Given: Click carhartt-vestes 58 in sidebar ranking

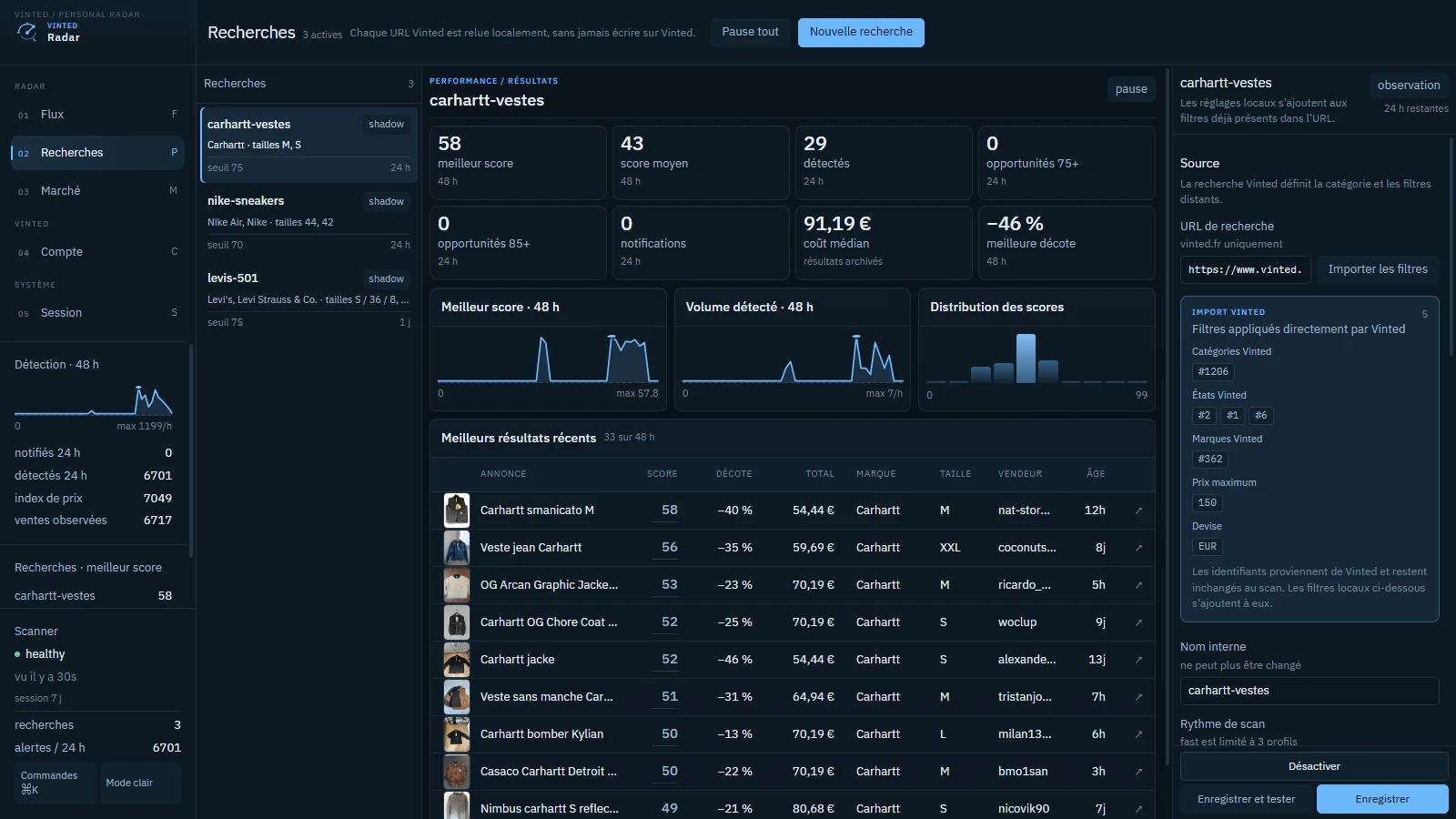Looking at the screenshot, I should tap(93, 596).
